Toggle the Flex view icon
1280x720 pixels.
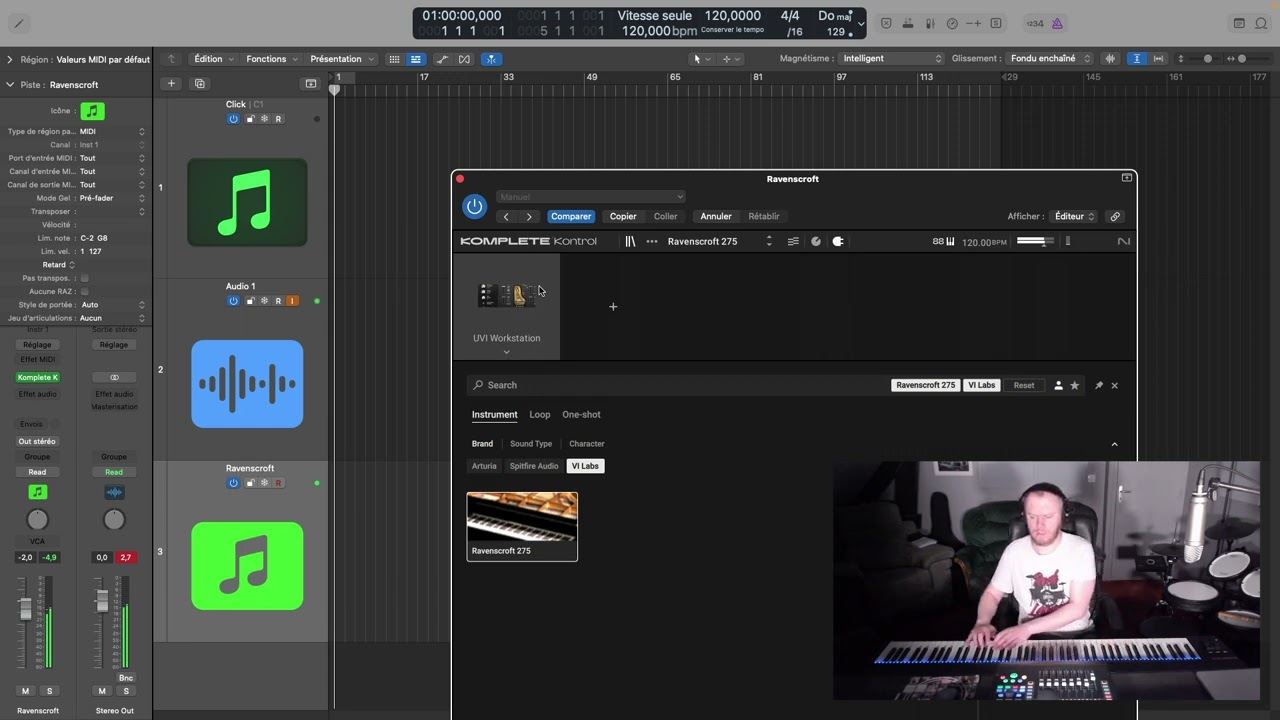tap(465, 59)
